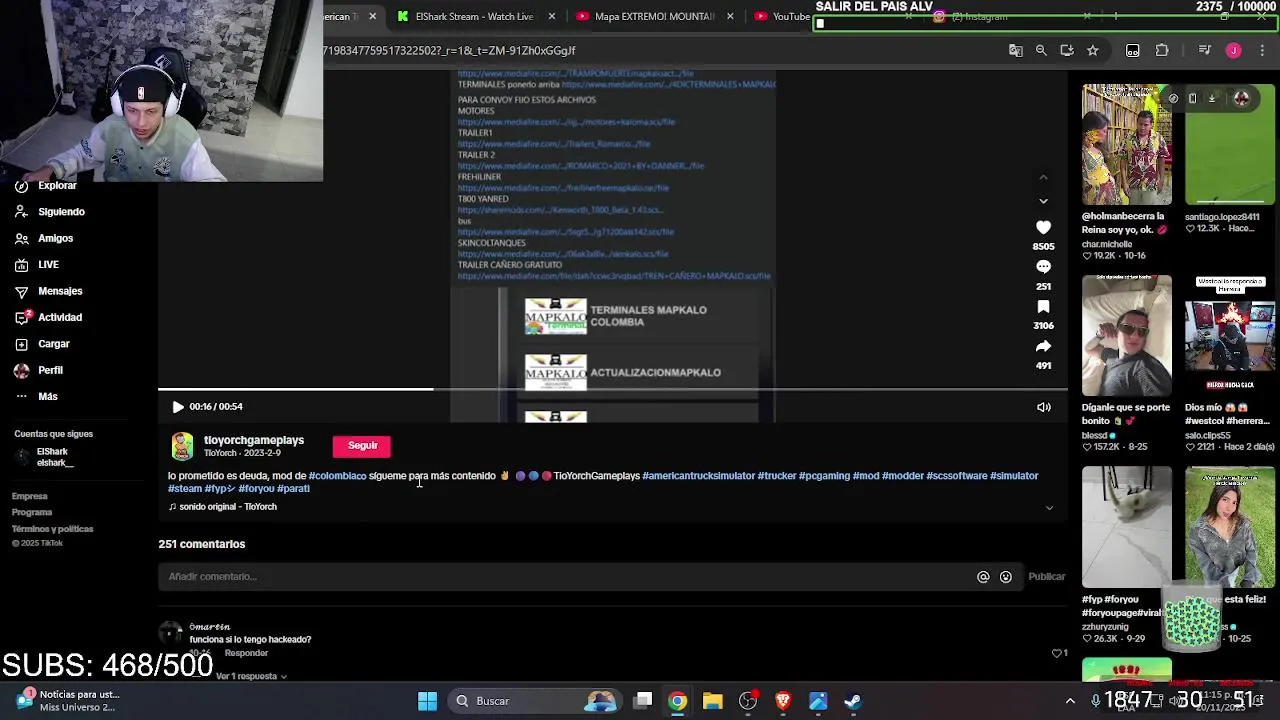Expand the video description chevron
Screen dimensions: 1280x720
[1049, 508]
